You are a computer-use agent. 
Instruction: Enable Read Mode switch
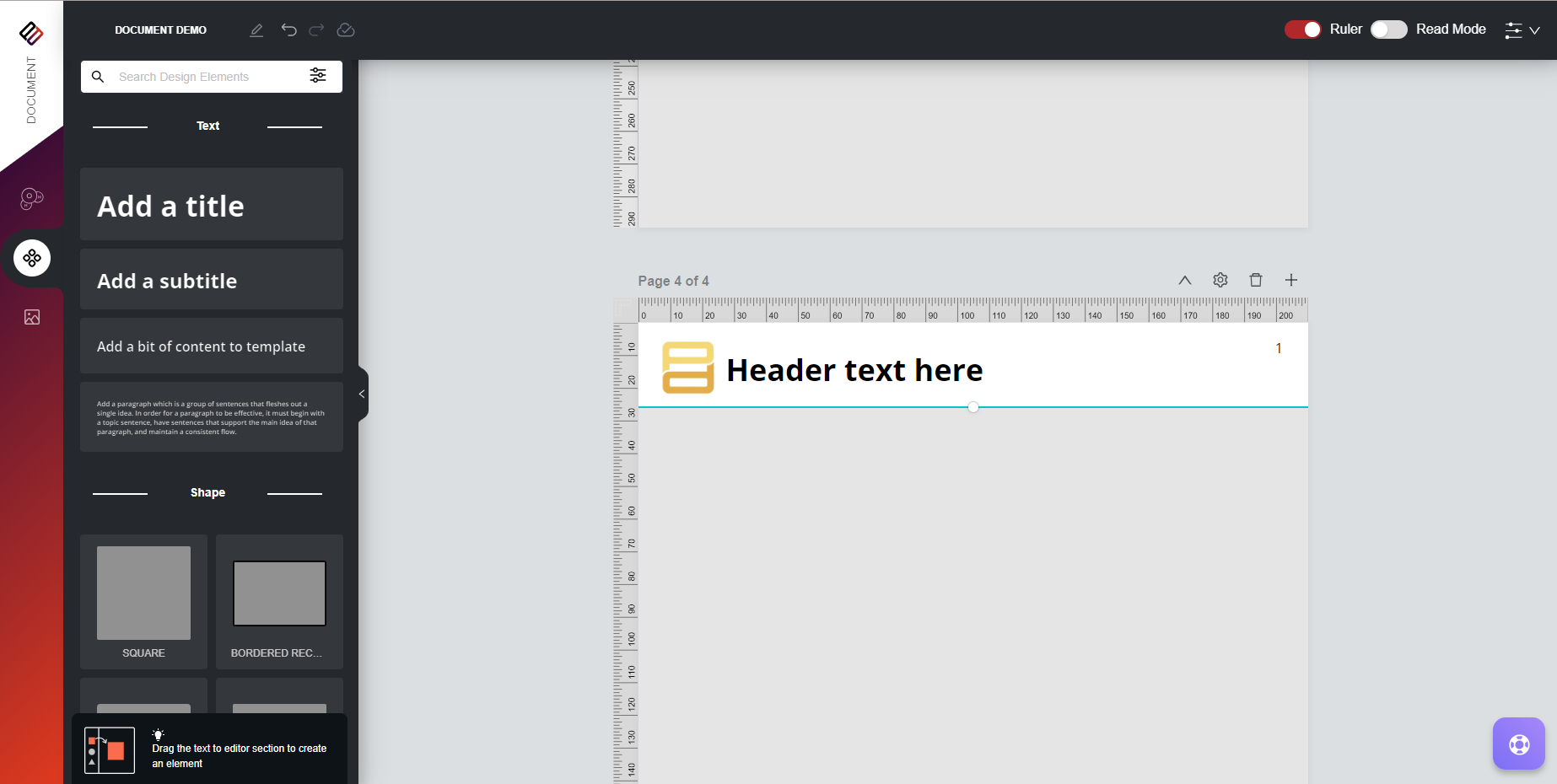coord(1388,30)
